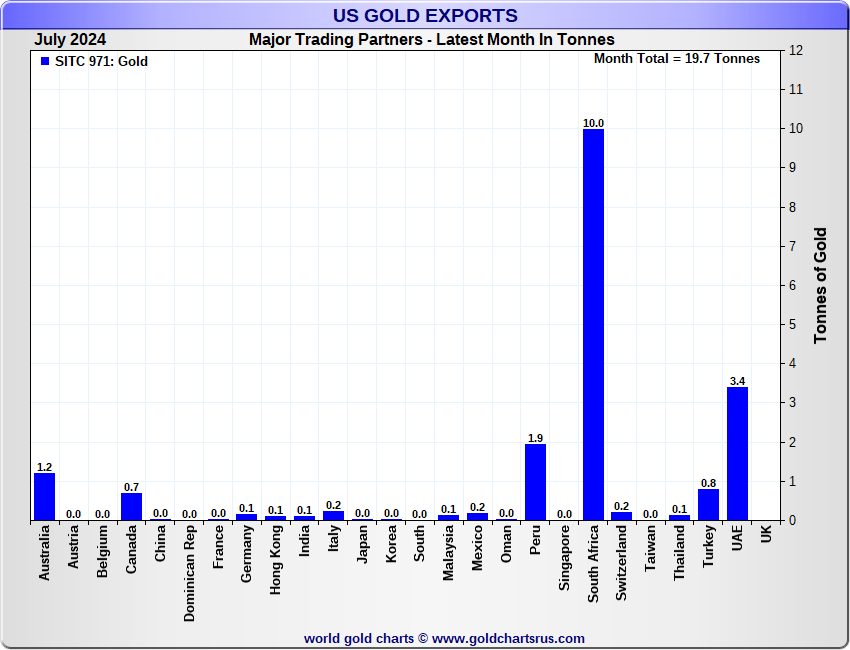Screen dimensions: 850x650
Task: Click the China axis label
Action: coord(160,543)
